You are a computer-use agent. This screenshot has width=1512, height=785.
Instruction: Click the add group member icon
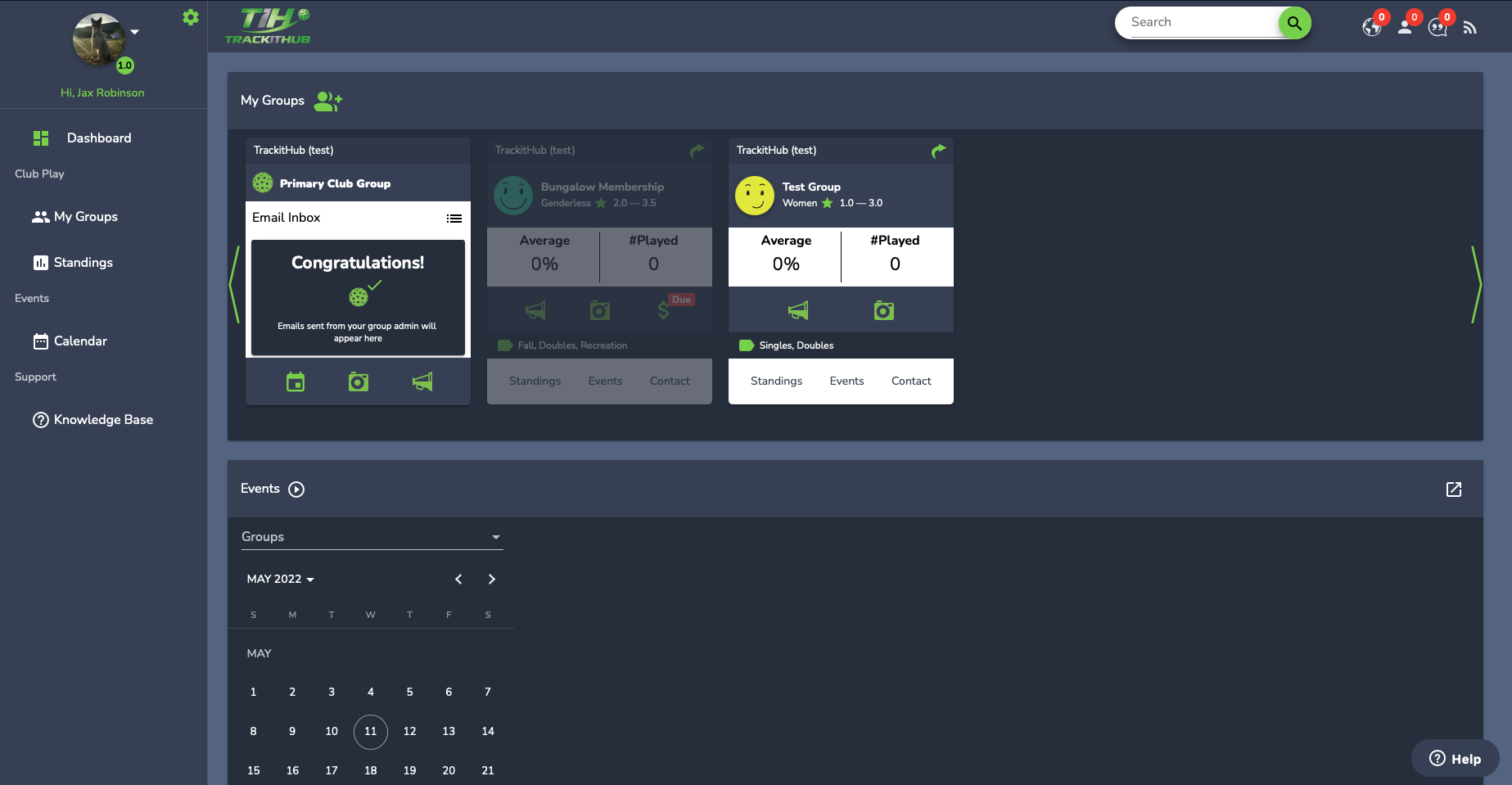click(x=328, y=101)
